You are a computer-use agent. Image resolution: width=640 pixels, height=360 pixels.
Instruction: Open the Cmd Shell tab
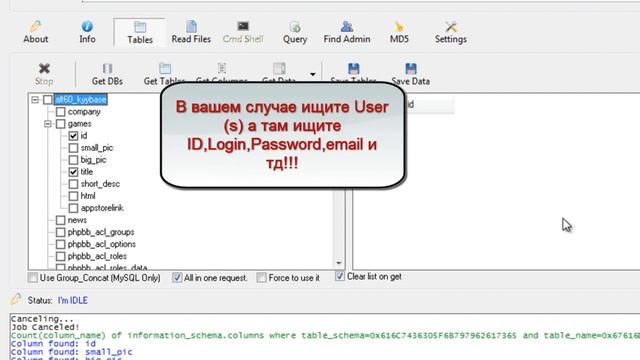[243, 32]
